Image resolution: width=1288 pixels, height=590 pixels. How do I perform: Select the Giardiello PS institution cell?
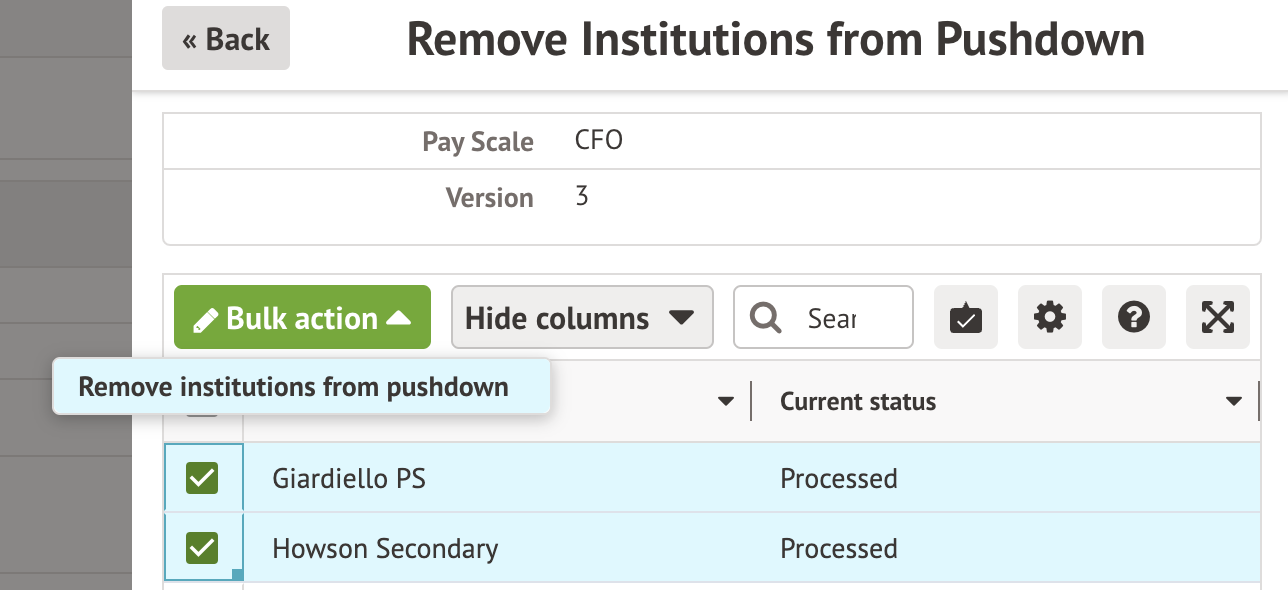click(x=349, y=479)
